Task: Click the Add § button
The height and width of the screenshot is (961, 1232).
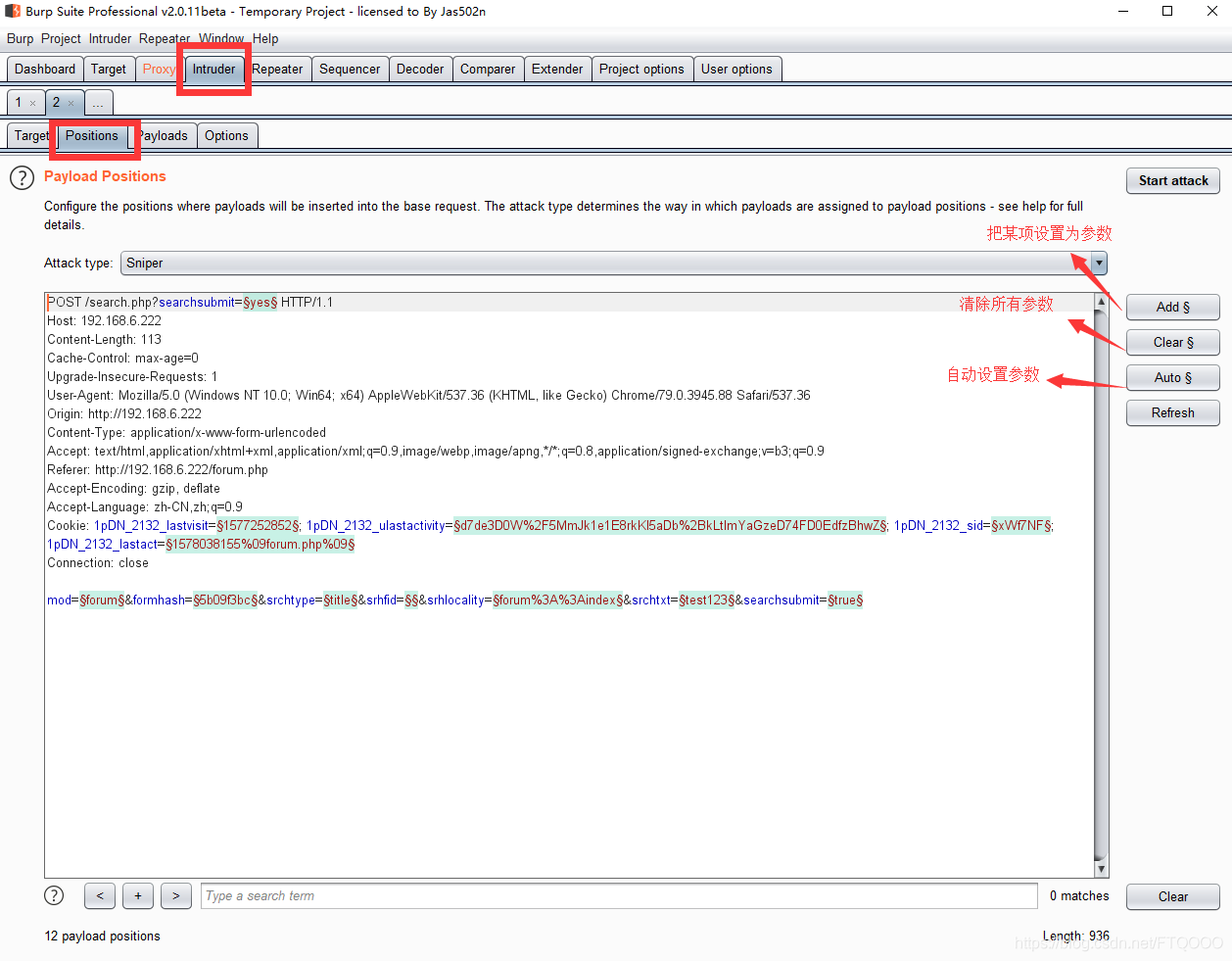Action: click(x=1173, y=308)
